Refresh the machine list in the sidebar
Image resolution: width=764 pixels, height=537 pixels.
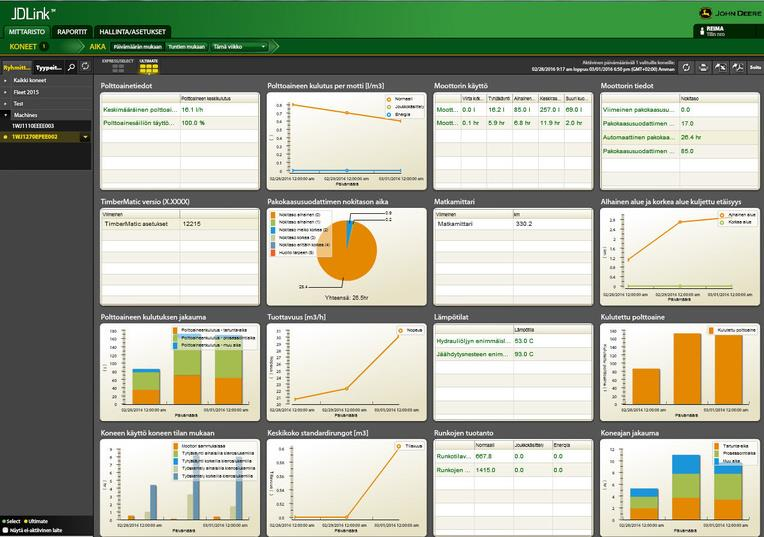pyautogui.click(x=85, y=66)
